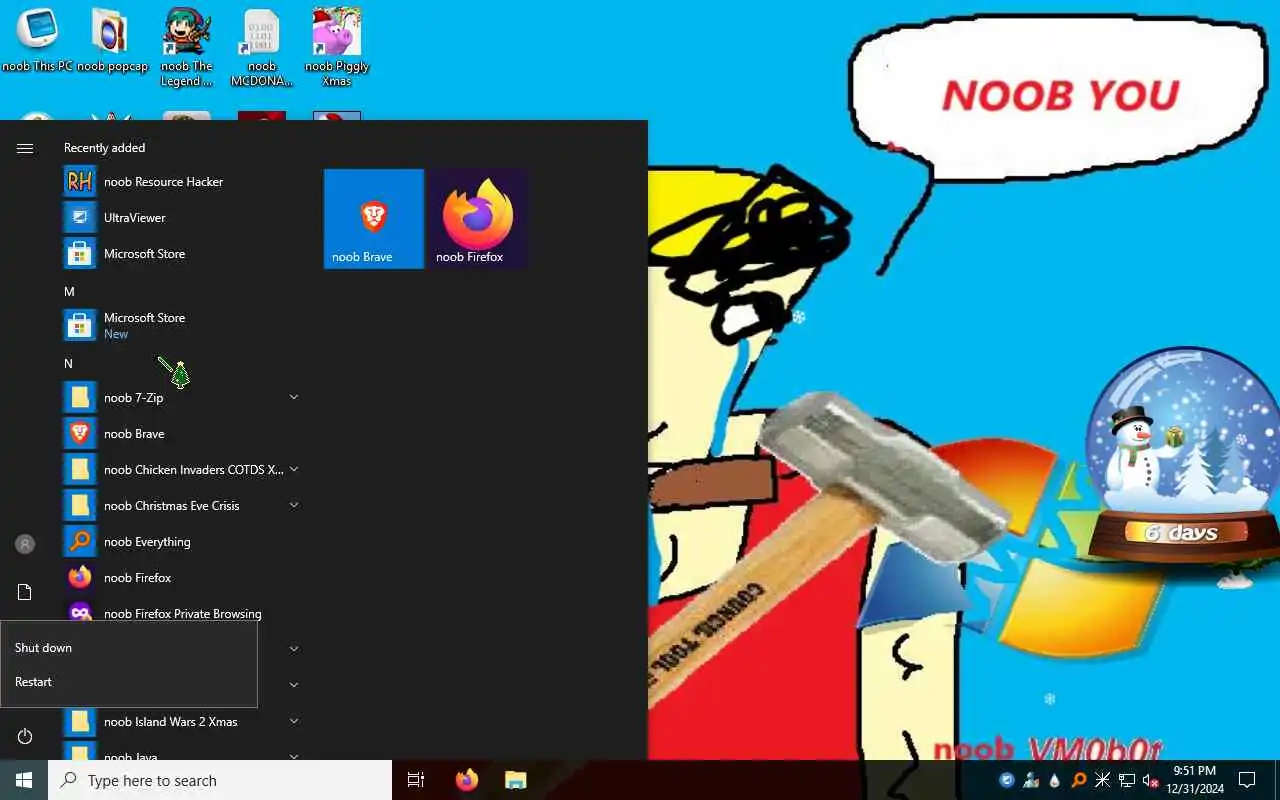This screenshot has width=1280, height=800.
Task: Click the water drop tray icon
Action: [1055, 780]
